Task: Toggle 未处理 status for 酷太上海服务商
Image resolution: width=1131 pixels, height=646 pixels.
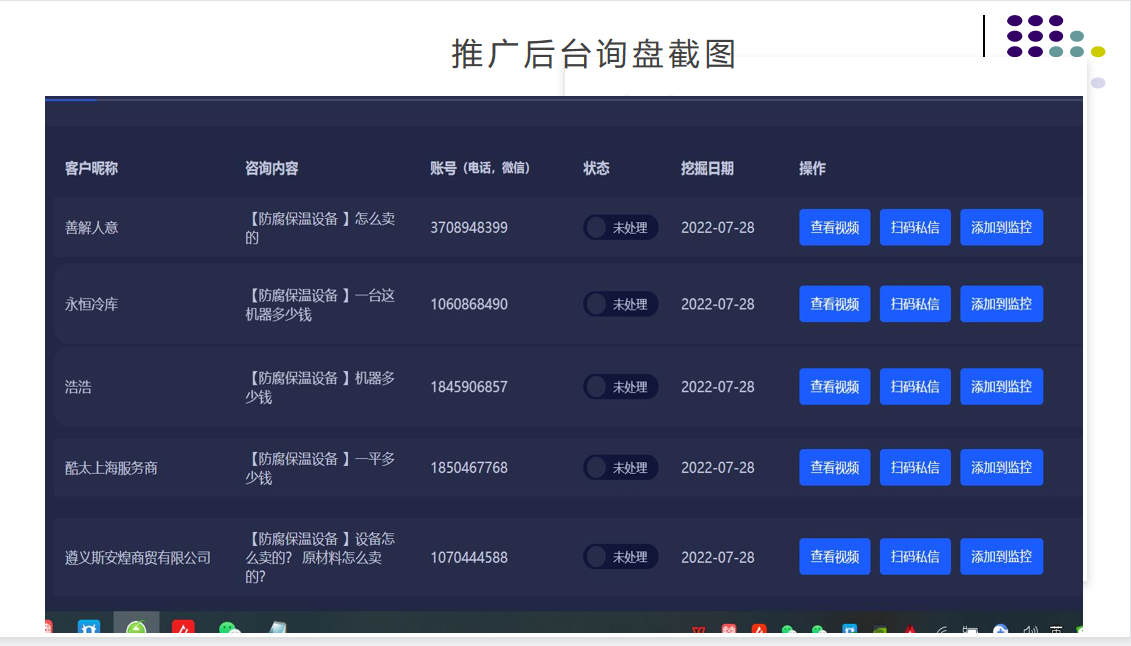Action: coord(620,468)
